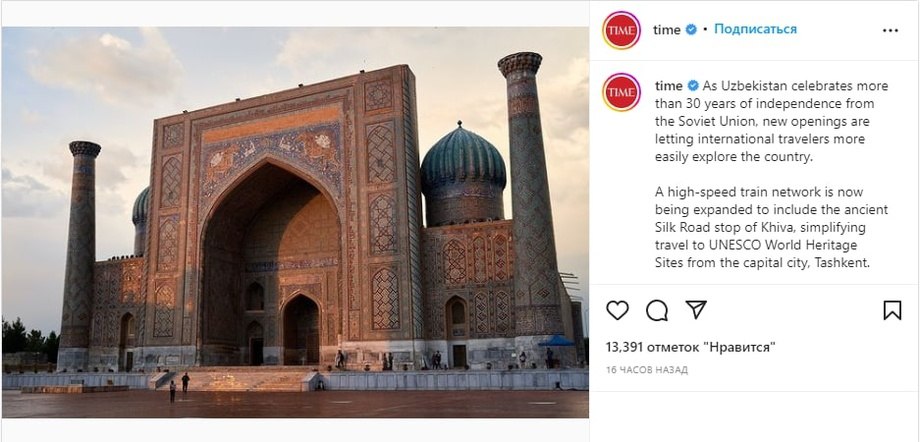Like the post with the heart icon
This screenshot has height=442, width=920.
pos(618,311)
